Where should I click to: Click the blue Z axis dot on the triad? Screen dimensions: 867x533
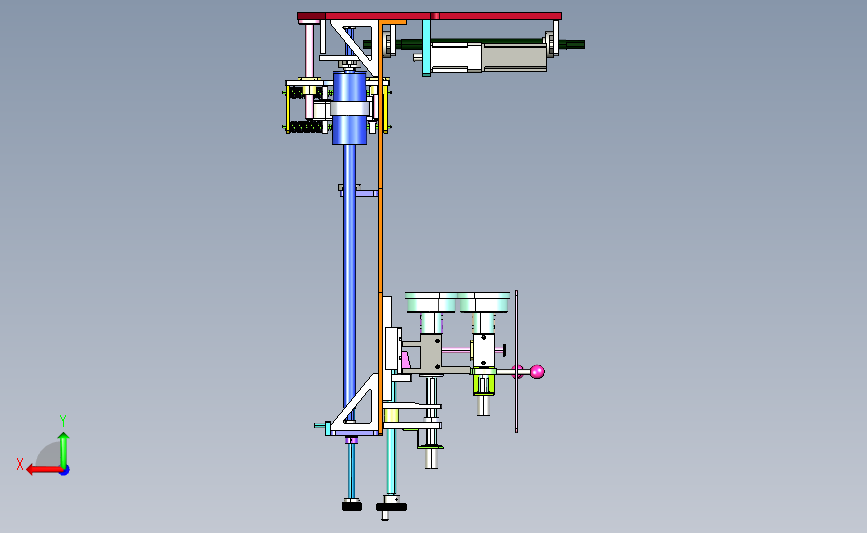pyautogui.click(x=65, y=471)
